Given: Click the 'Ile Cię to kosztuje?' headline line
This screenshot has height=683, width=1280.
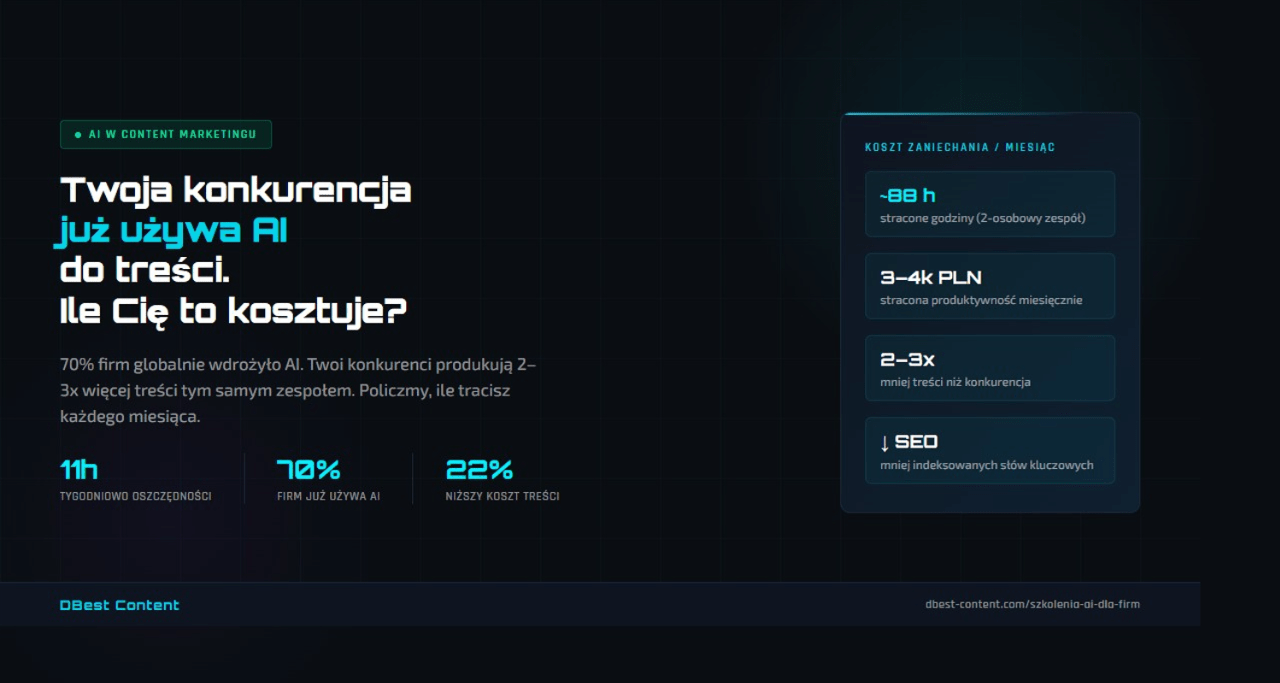Looking at the screenshot, I should click(233, 311).
